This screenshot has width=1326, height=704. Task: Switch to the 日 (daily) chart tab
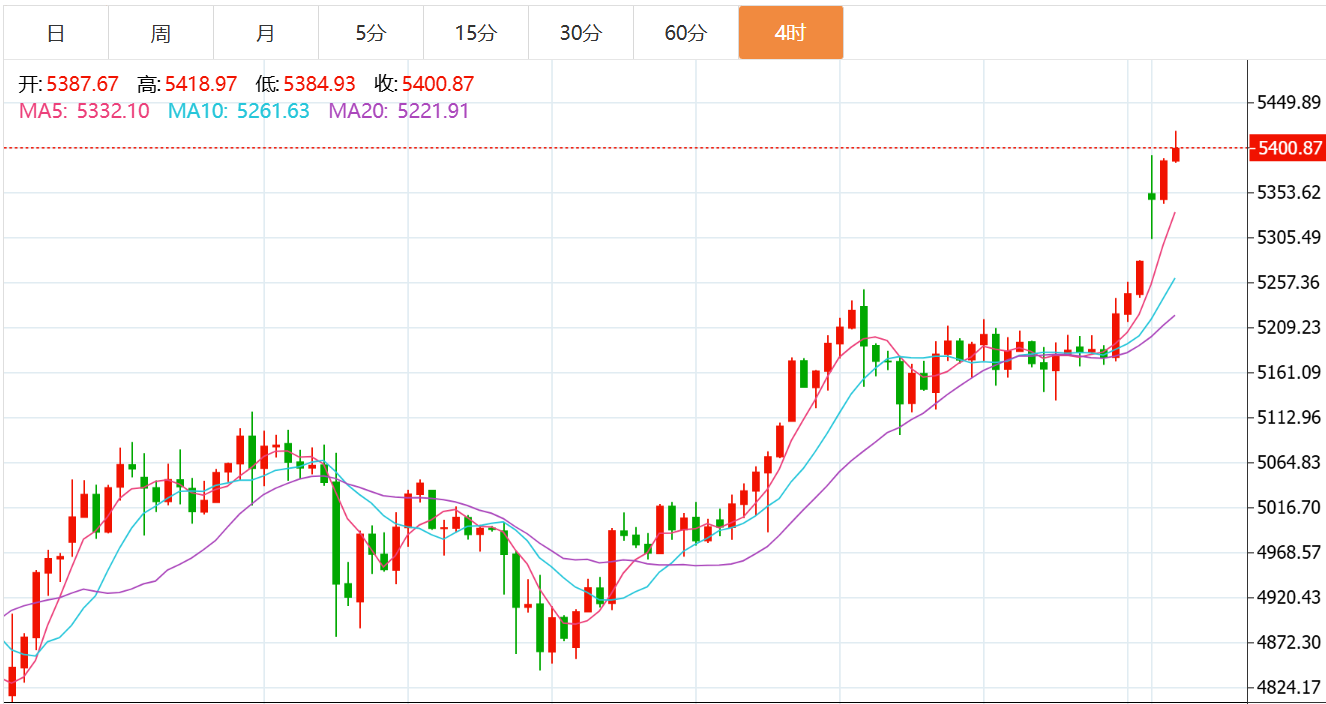[56, 33]
